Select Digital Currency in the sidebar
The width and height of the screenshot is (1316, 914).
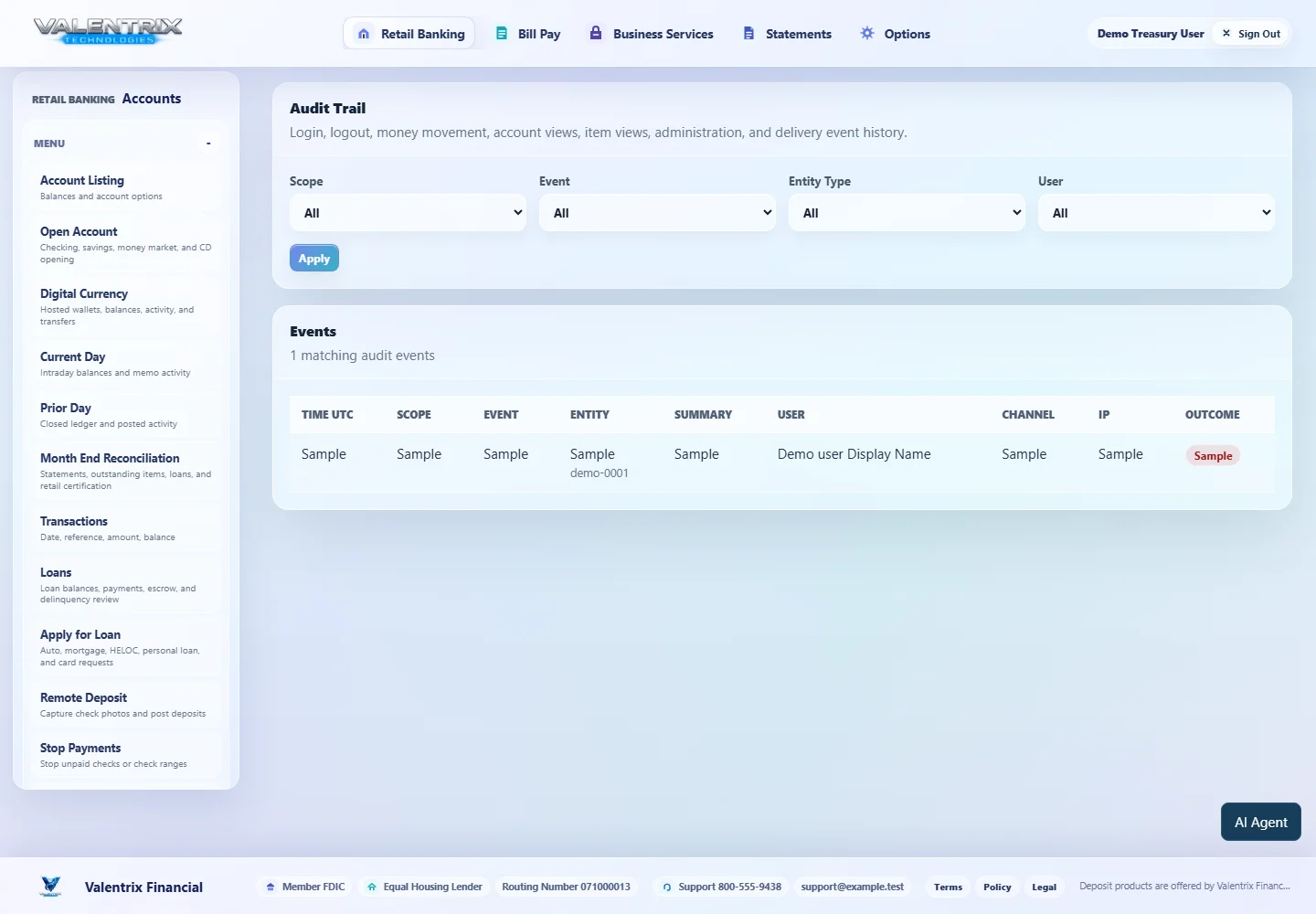click(125, 307)
